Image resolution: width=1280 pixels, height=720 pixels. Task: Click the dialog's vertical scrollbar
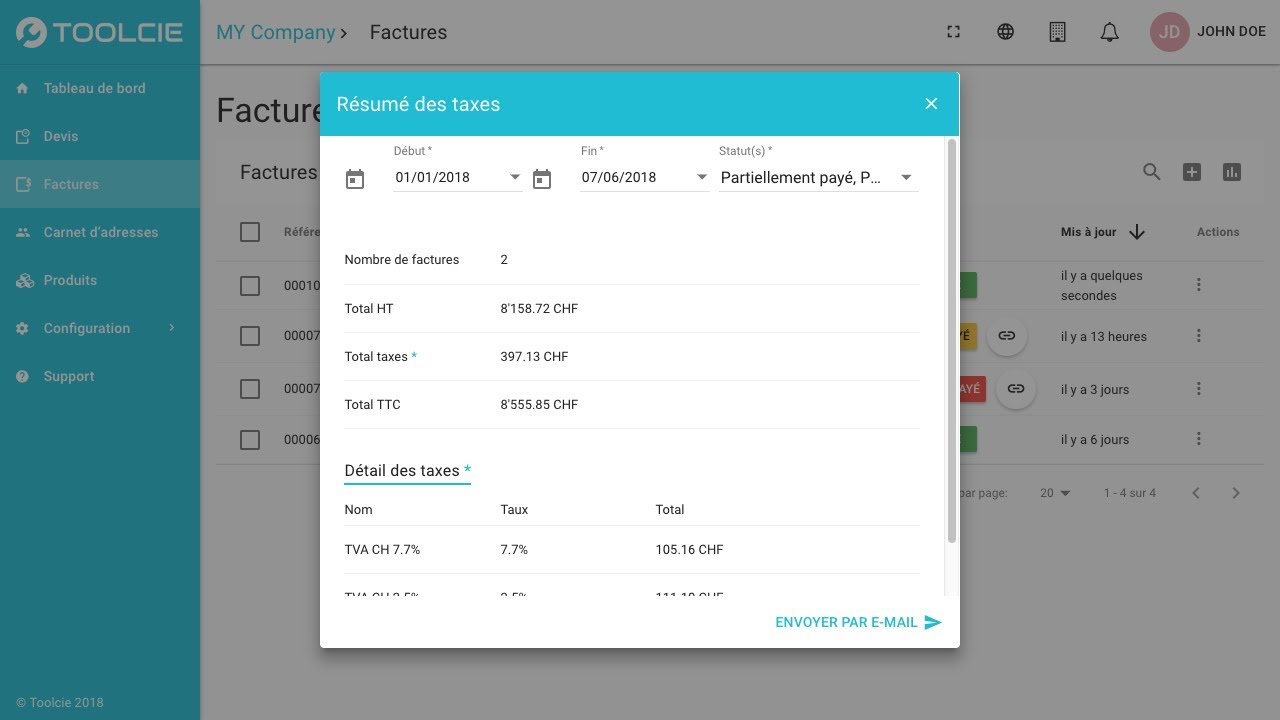pos(951,340)
